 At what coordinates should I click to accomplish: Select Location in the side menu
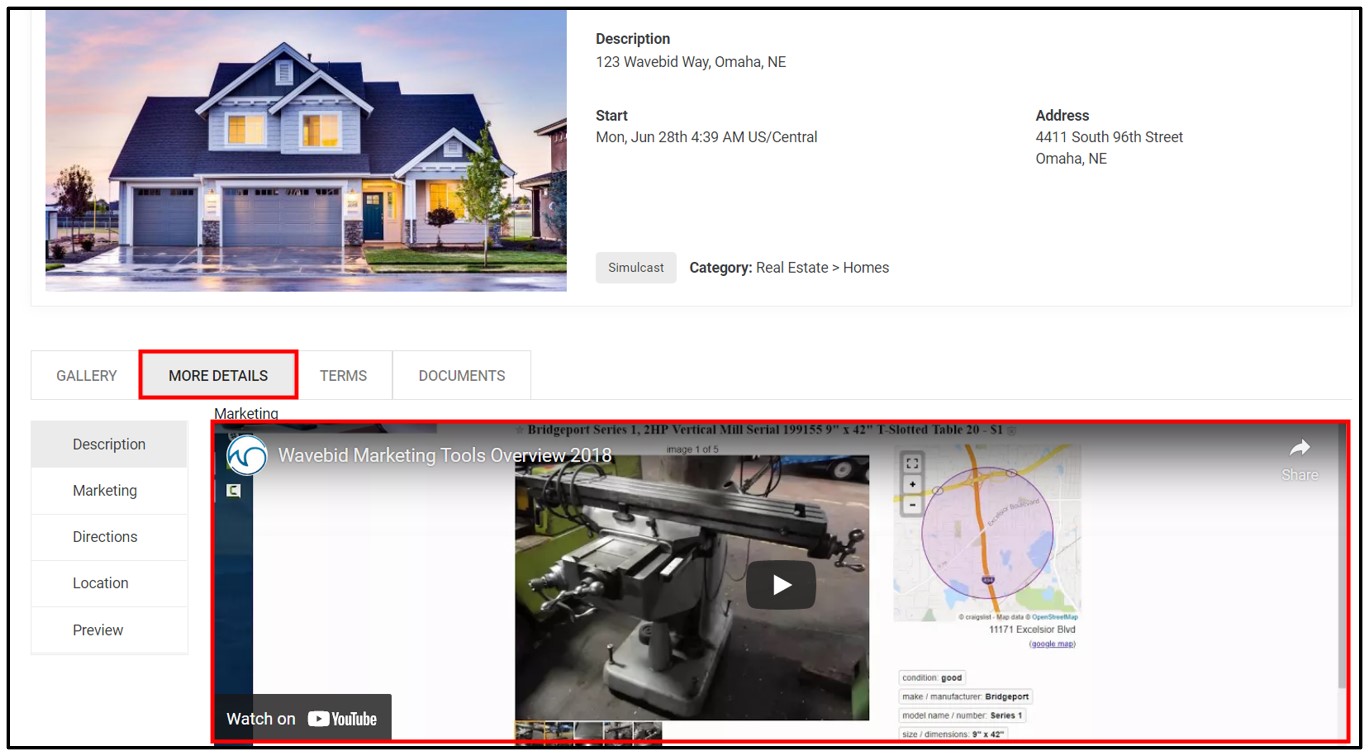tap(109, 583)
